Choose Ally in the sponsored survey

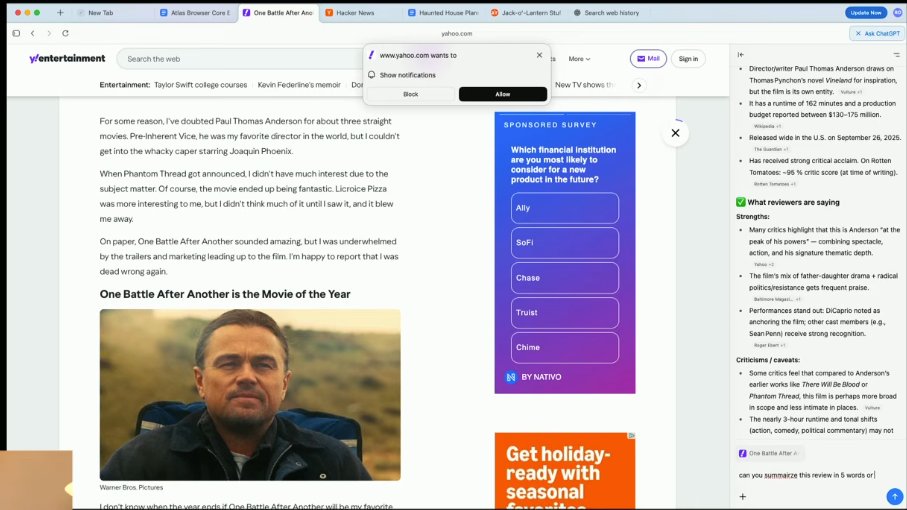tap(565, 208)
